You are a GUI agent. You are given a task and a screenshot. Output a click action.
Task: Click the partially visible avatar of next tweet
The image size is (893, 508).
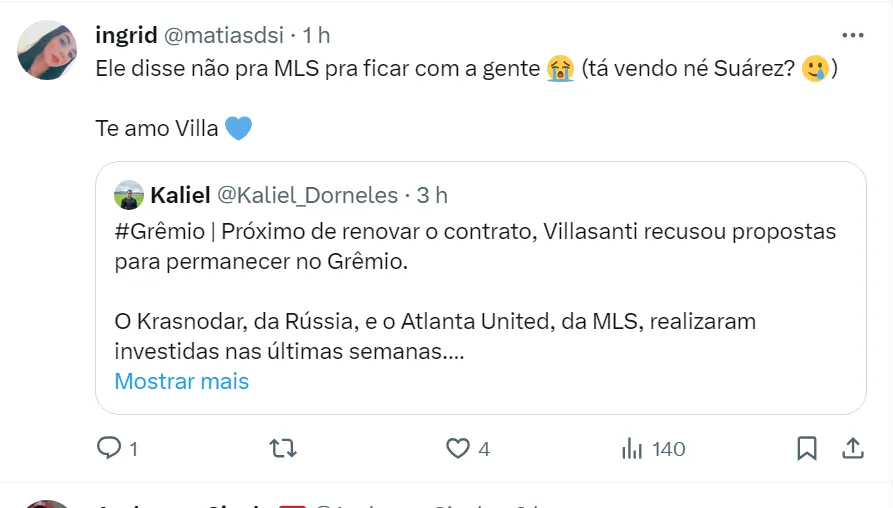47,503
